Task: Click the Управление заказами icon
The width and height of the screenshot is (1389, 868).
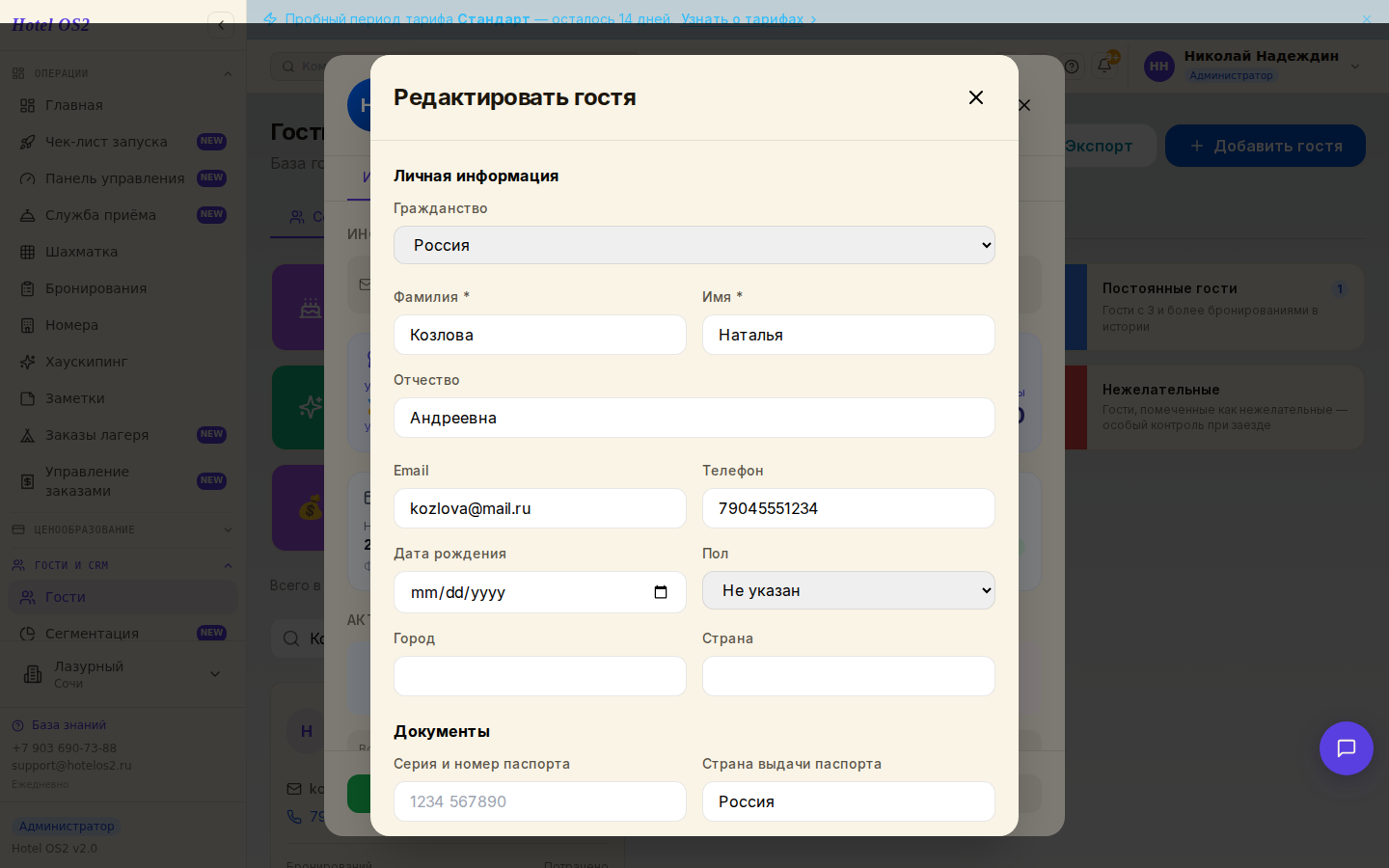Action: (28, 481)
